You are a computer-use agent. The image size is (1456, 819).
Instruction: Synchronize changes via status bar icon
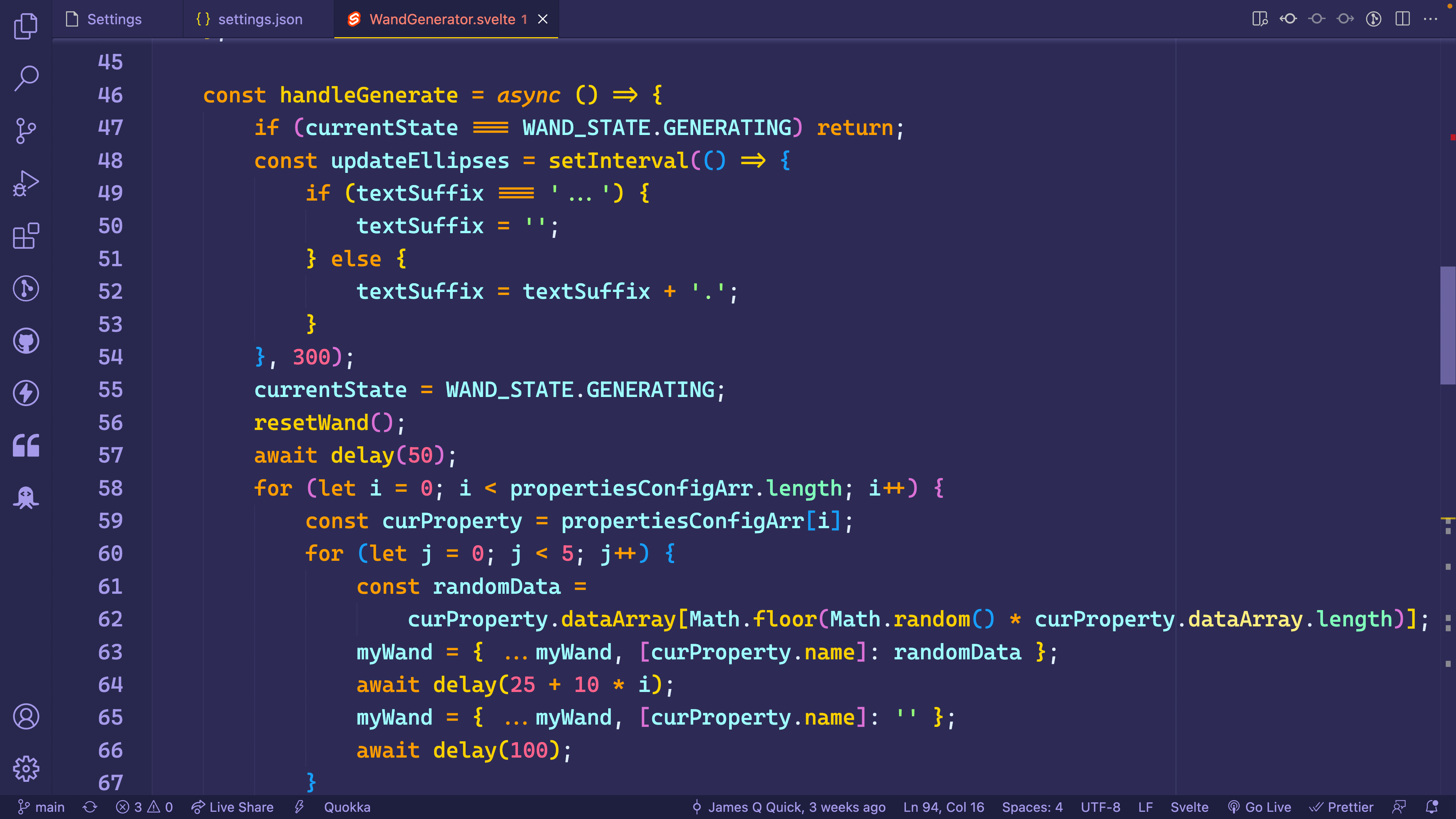click(90, 807)
